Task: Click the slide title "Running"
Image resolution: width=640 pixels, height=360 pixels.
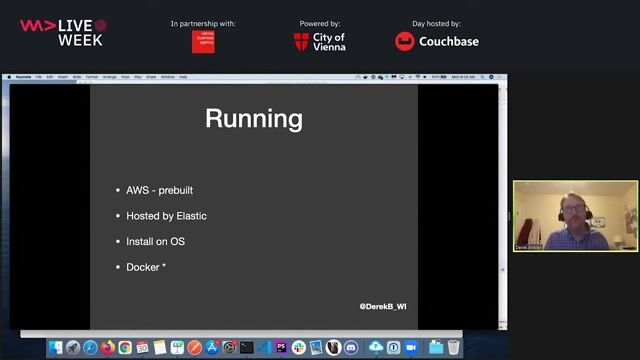Action: click(254, 119)
